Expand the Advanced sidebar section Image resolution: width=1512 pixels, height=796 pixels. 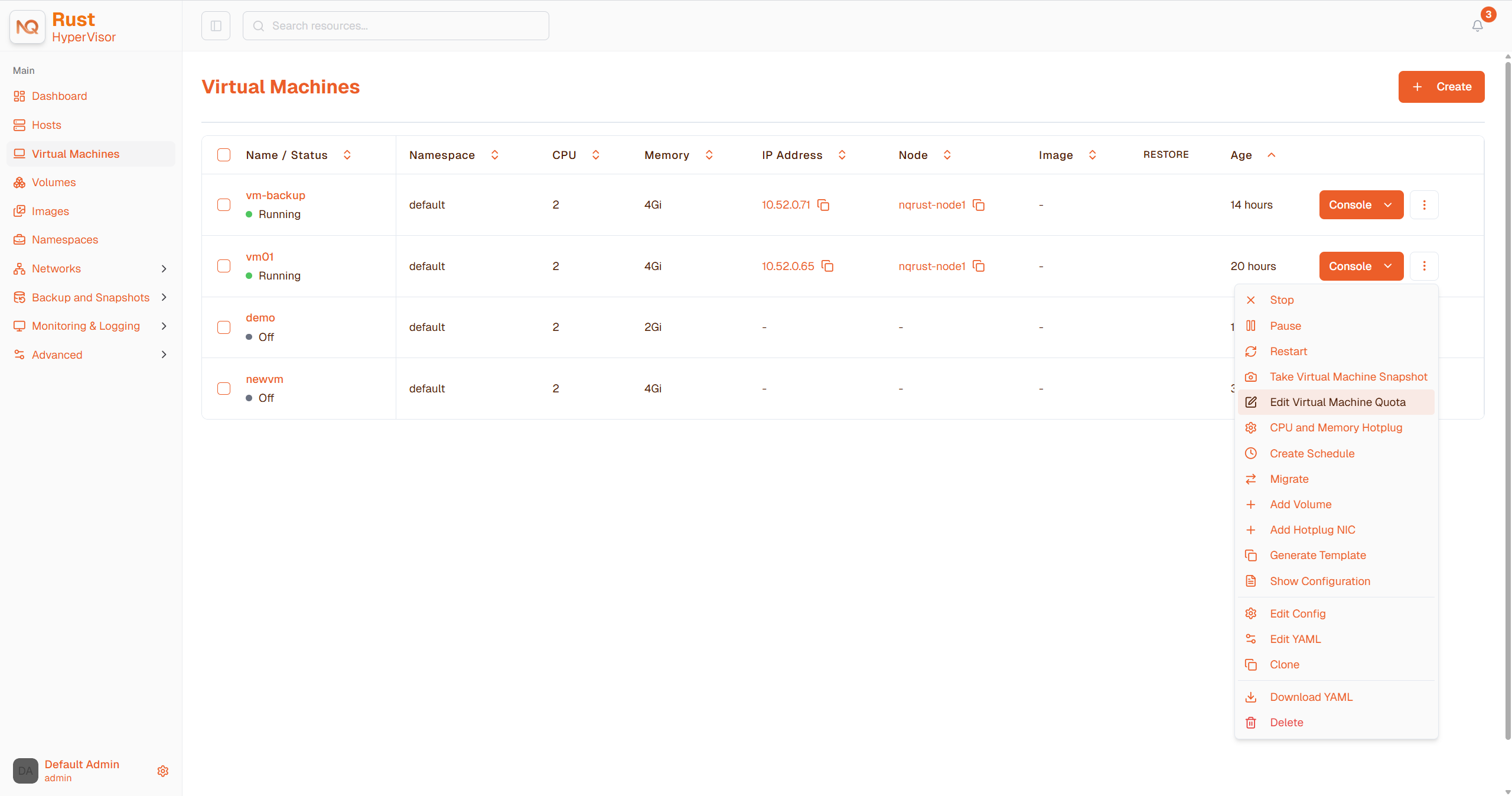(164, 355)
